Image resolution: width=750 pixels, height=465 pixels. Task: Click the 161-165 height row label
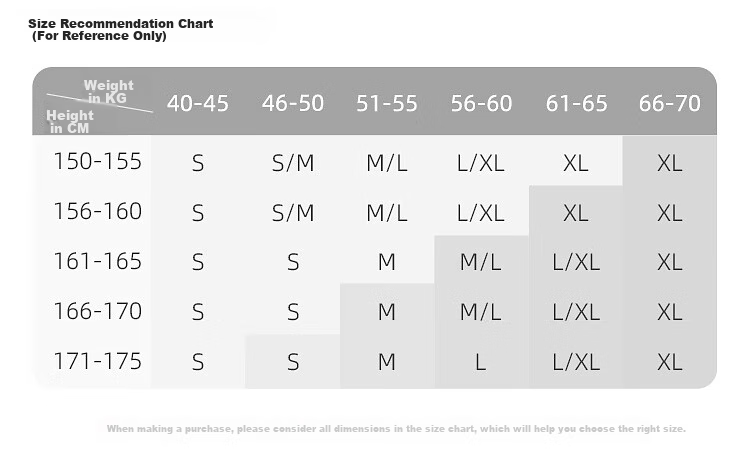pos(98,261)
